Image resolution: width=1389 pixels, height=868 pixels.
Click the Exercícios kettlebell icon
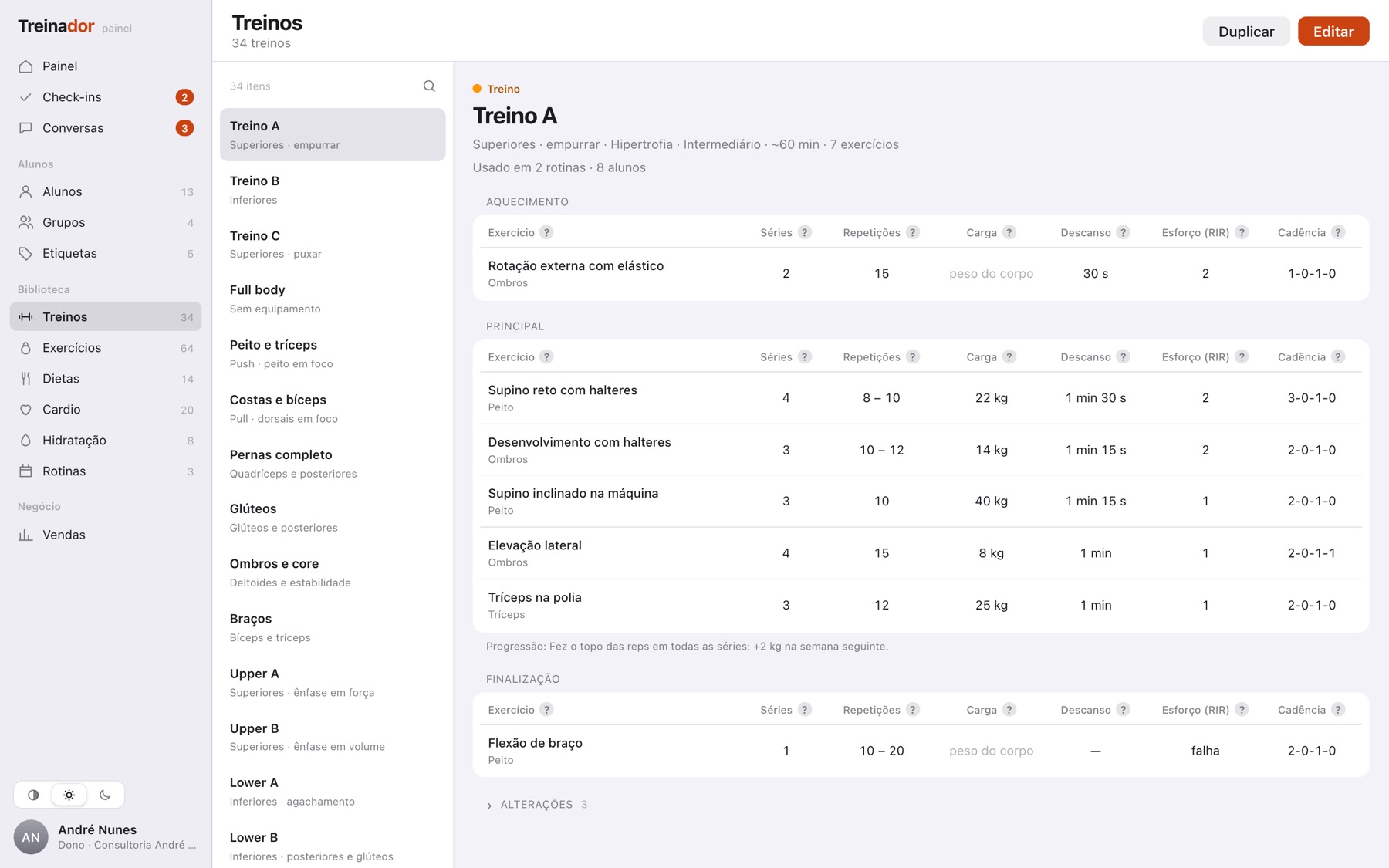pos(25,348)
